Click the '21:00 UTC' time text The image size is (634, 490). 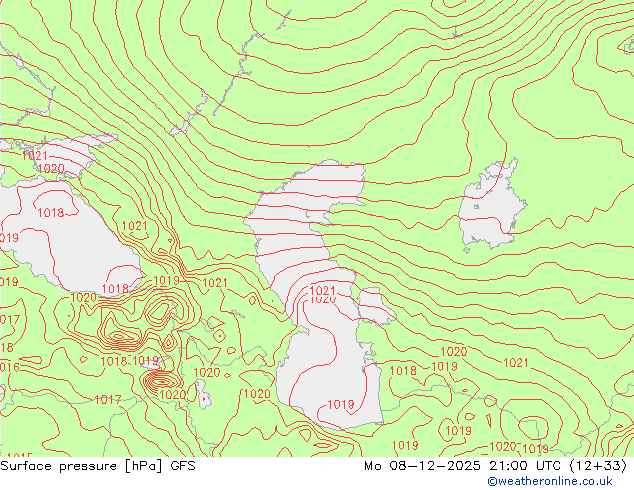pyautogui.click(x=525, y=466)
